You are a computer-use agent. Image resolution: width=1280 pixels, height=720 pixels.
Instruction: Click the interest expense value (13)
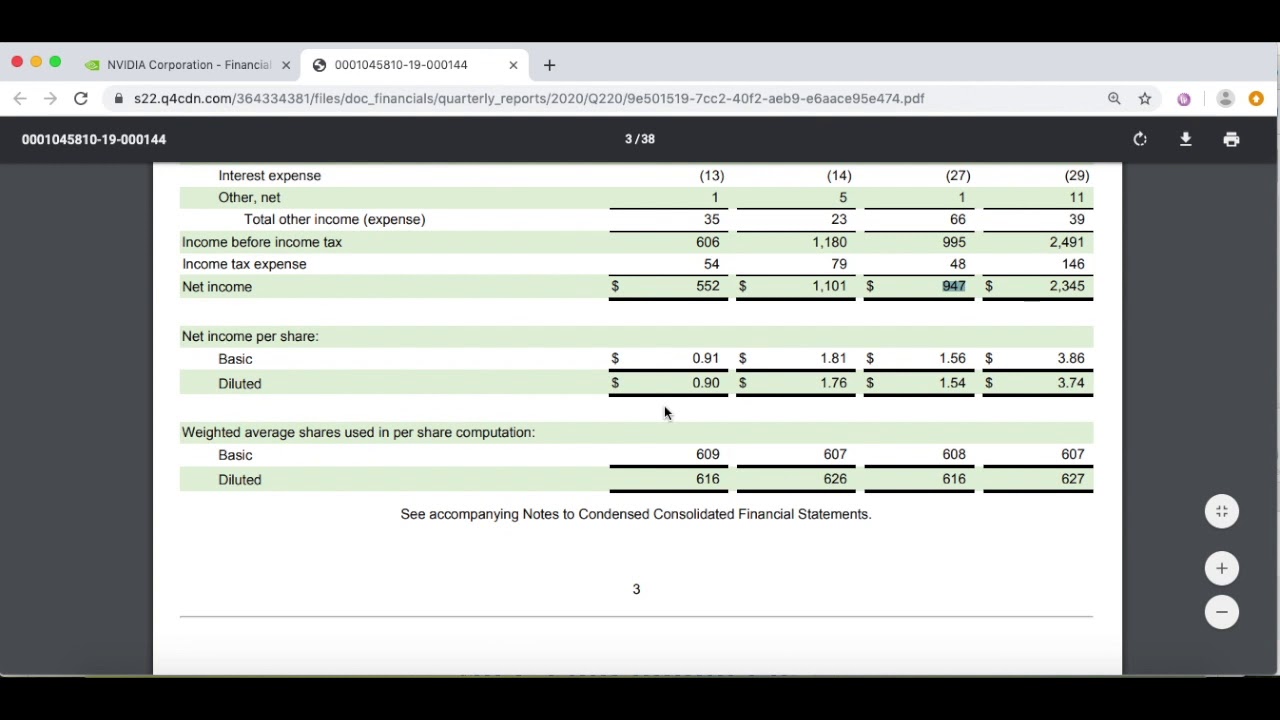pyautogui.click(x=712, y=176)
